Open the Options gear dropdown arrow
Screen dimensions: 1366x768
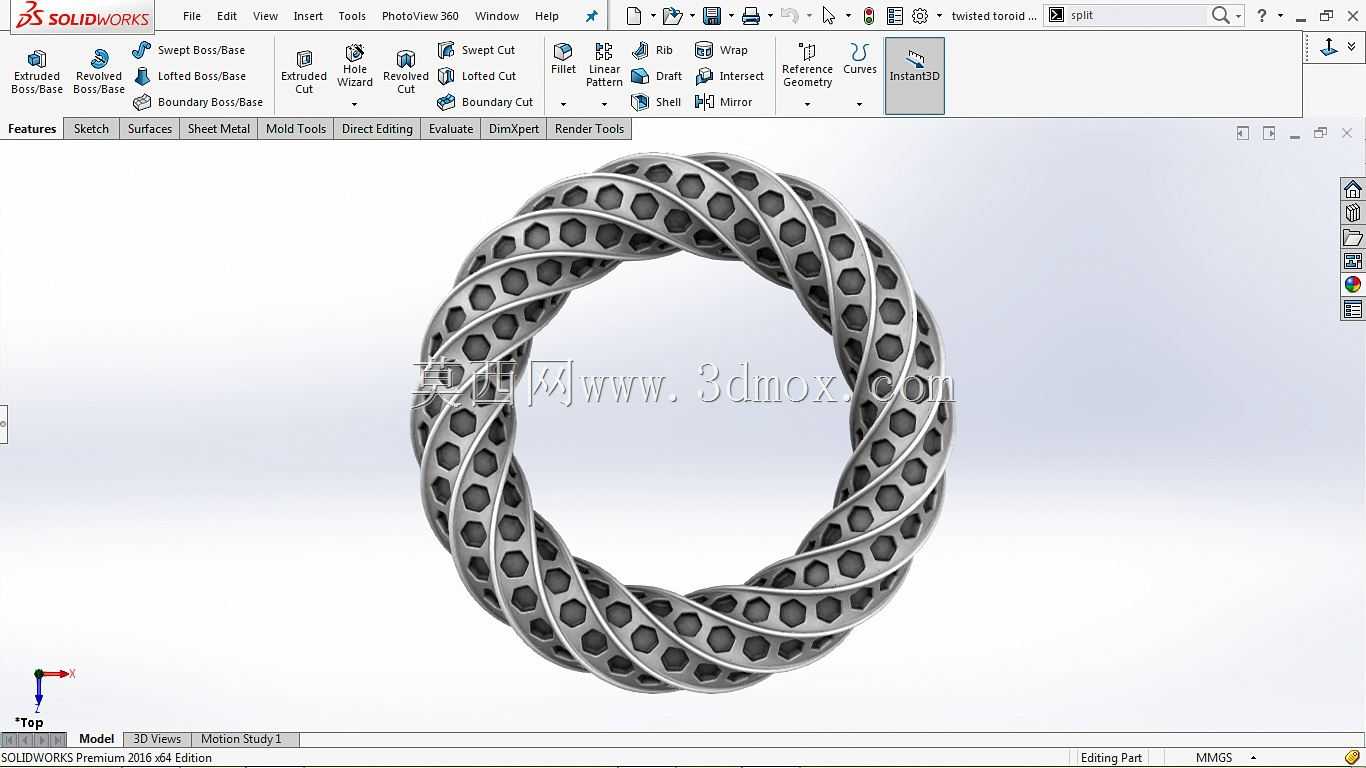939,16
